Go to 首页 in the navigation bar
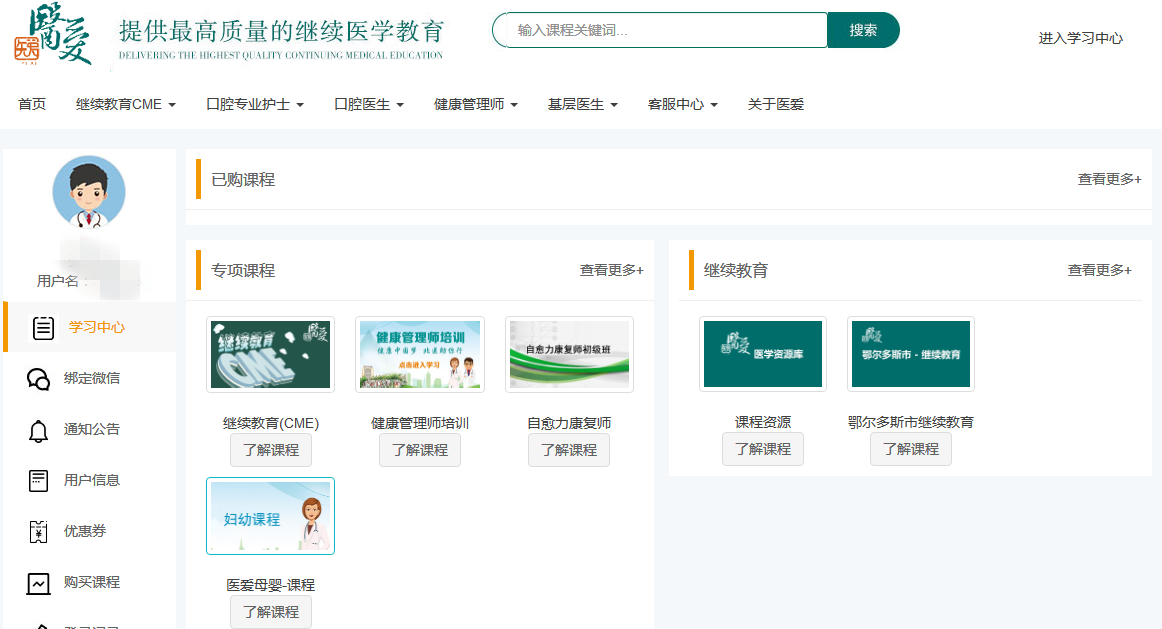This screenshot has width=1162, height=629. (32, 104)
